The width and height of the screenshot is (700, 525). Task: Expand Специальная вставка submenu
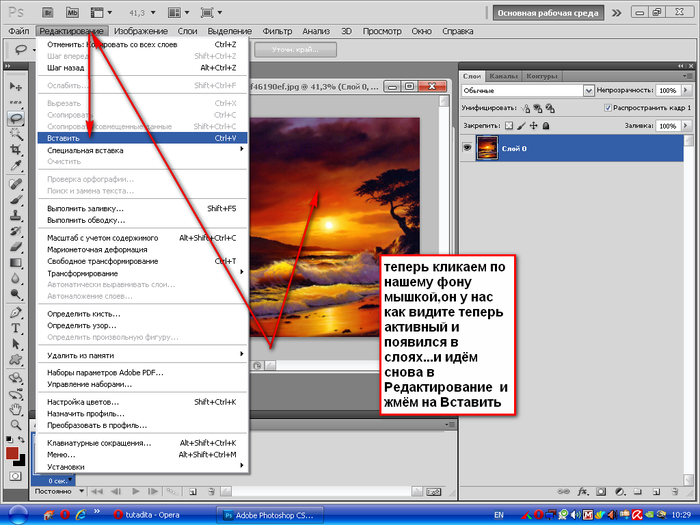click(x=143, y=150)
